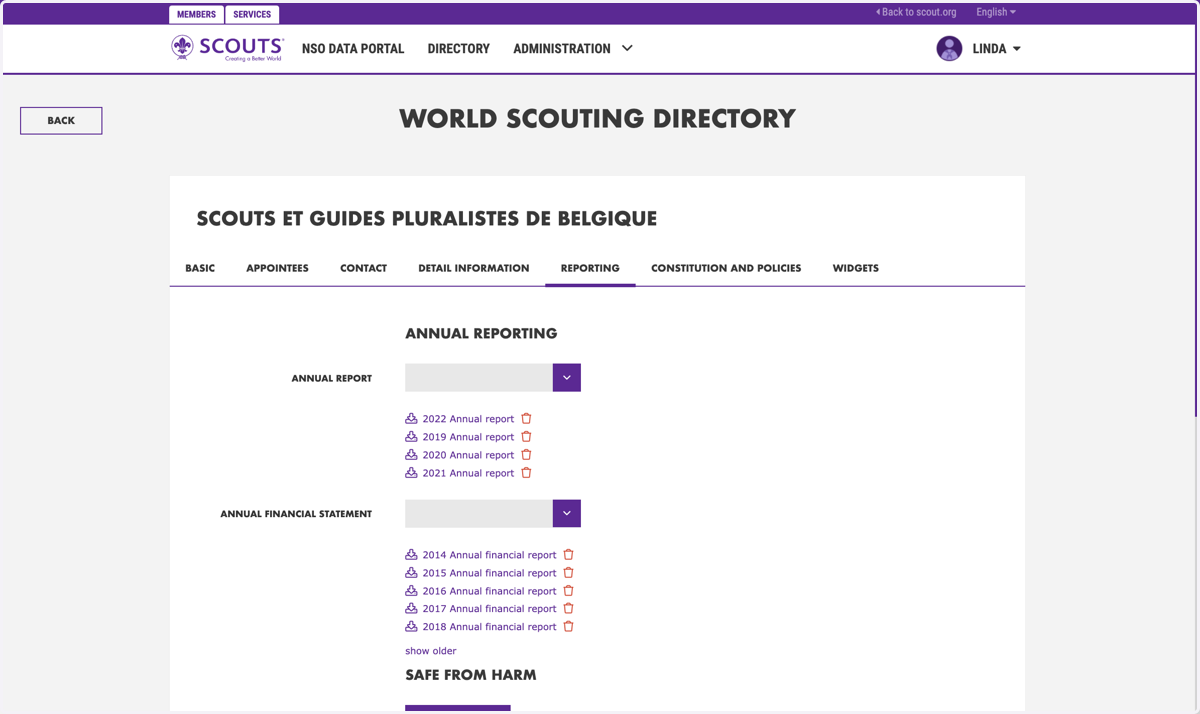Delete the 2016 Annual financial report
This screenshot has height=714, width=1200.
click(568, 591)
